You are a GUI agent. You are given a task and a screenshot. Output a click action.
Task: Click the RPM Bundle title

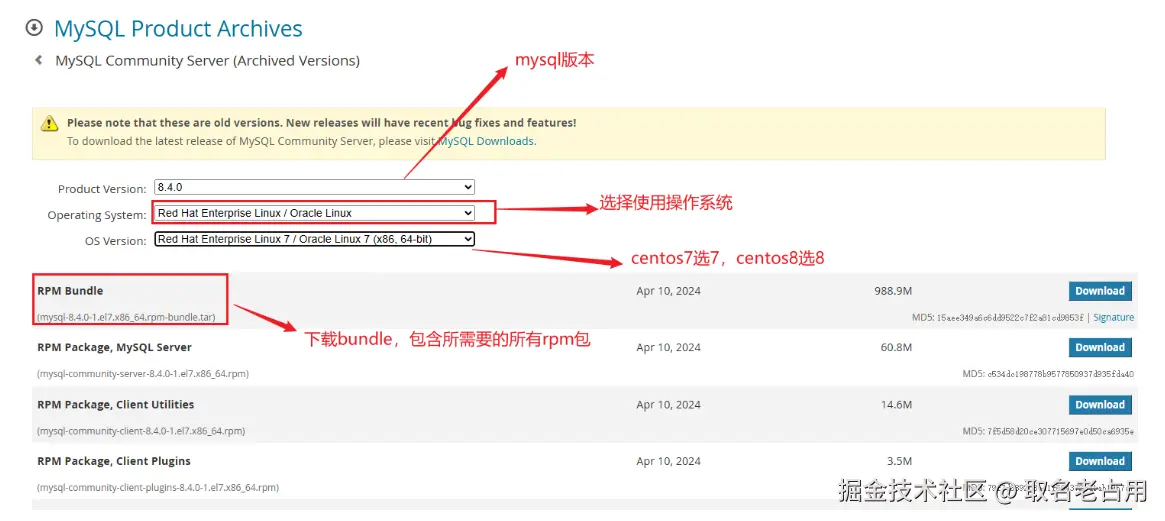click(70, 291)
